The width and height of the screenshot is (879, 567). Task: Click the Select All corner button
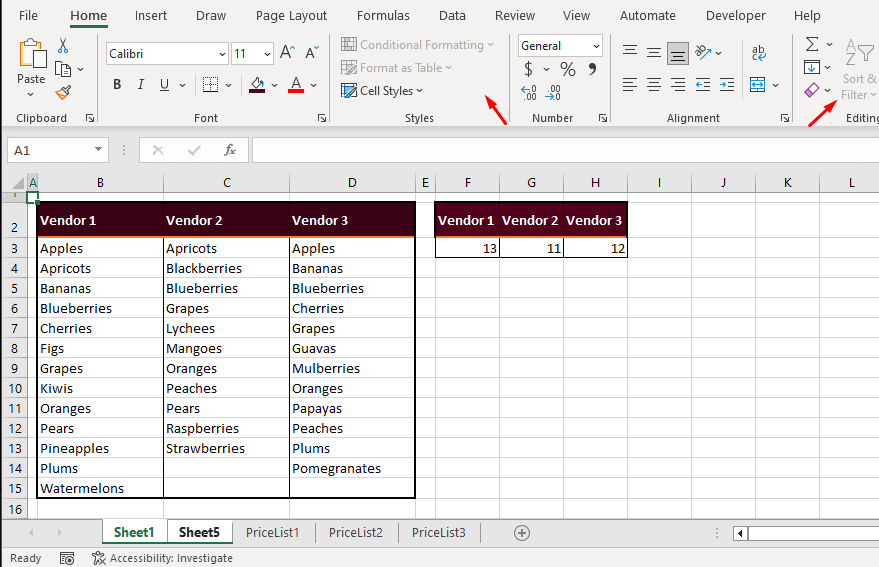(x=18, y=183)
